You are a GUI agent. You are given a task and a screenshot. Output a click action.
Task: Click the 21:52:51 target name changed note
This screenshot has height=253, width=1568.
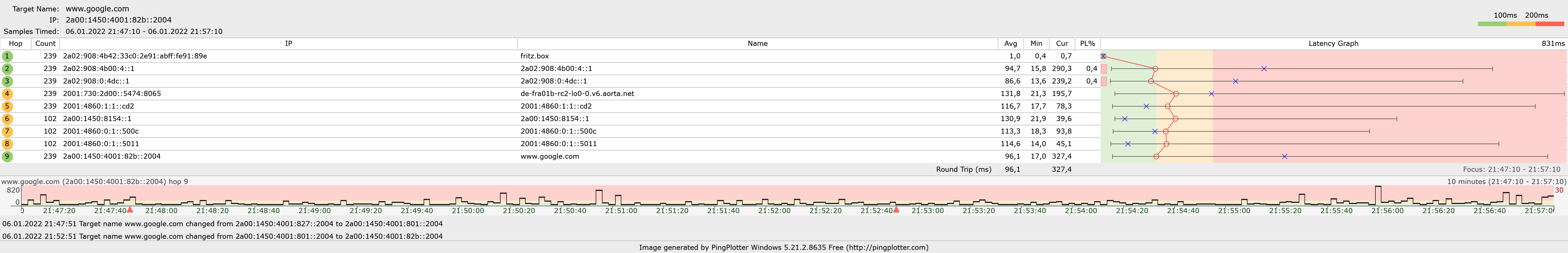click(x=222, y=236)
